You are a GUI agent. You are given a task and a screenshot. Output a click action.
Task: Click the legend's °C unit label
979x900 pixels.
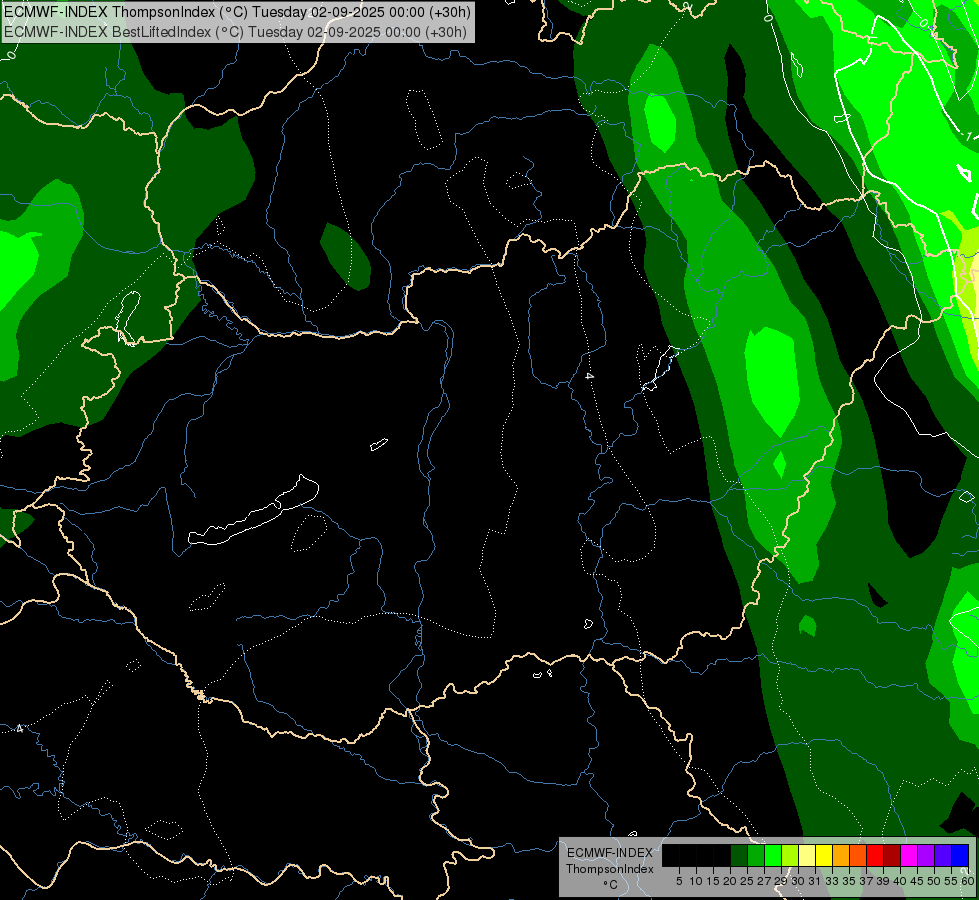click(611, 885)
